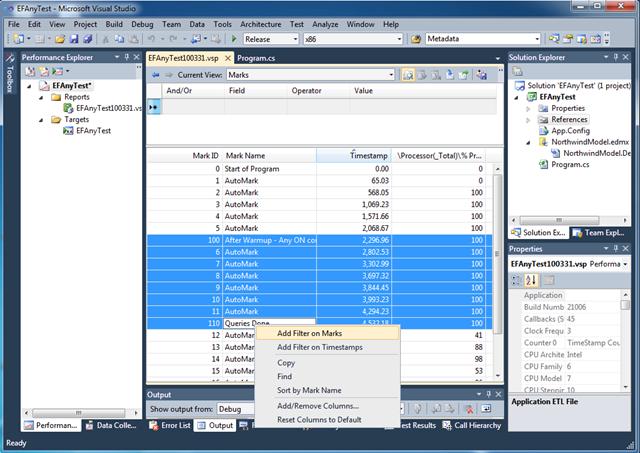
Task: Switch to Call Hierarchy tab
Action: pyautogui.click(x=472, y=425)
